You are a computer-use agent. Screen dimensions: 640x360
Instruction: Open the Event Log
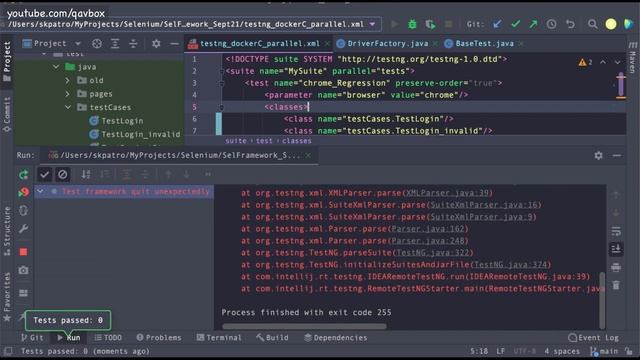click(593, 338)
